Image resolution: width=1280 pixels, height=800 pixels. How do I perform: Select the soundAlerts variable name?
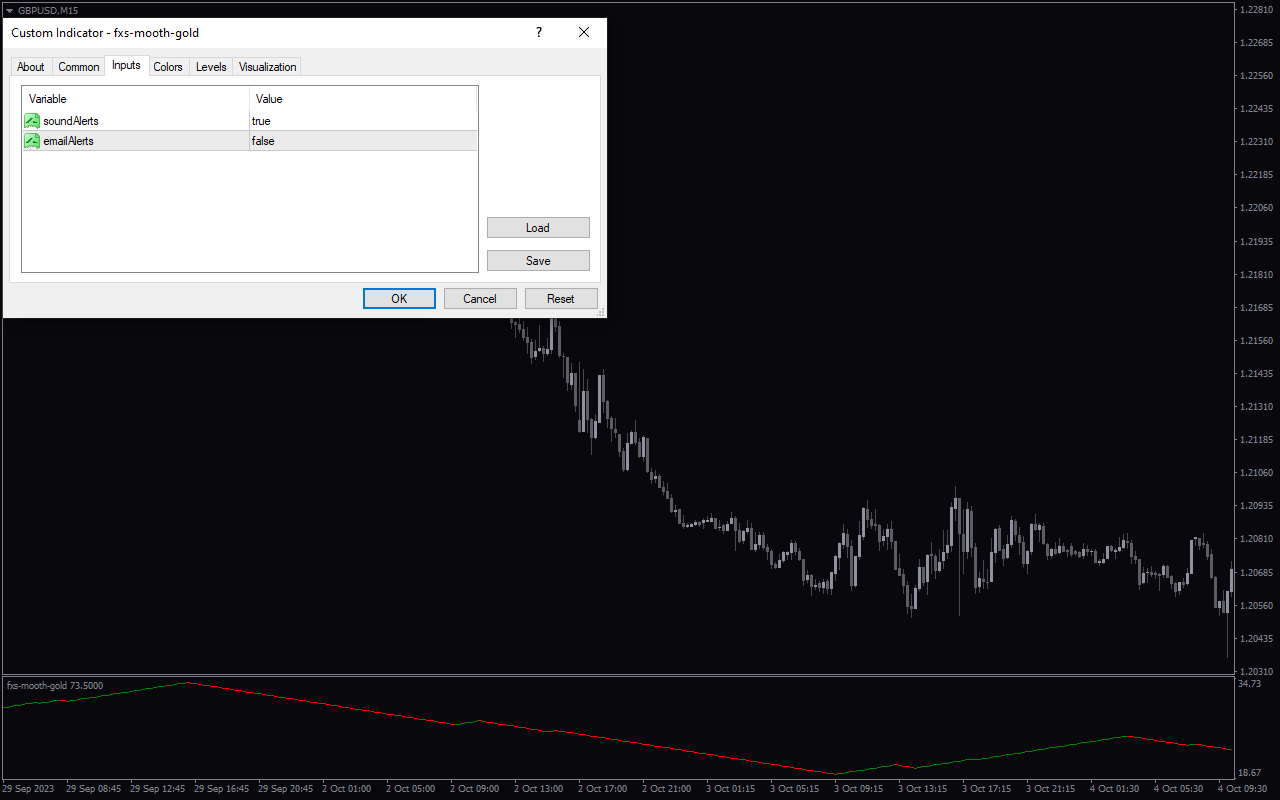71,121
